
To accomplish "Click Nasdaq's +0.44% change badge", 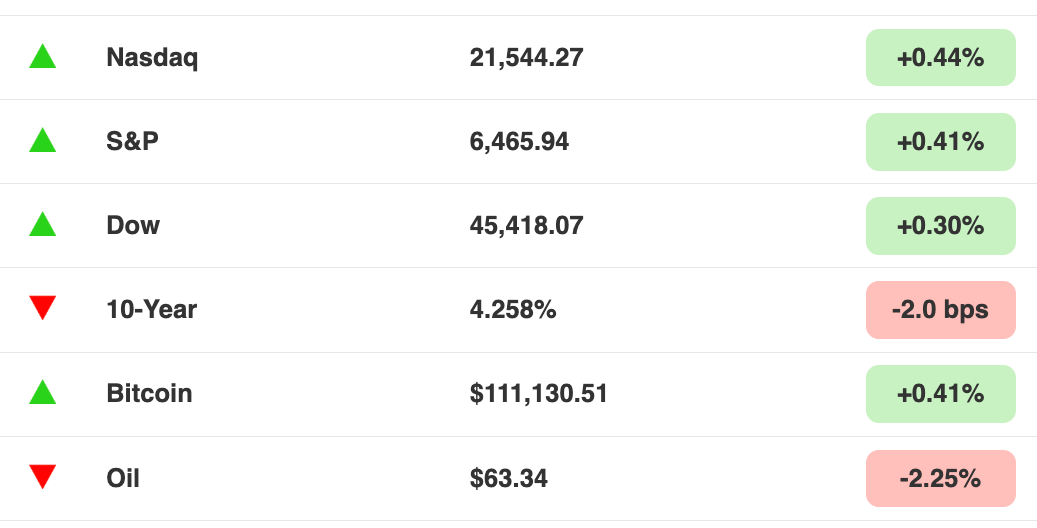I will pos(940,58).
